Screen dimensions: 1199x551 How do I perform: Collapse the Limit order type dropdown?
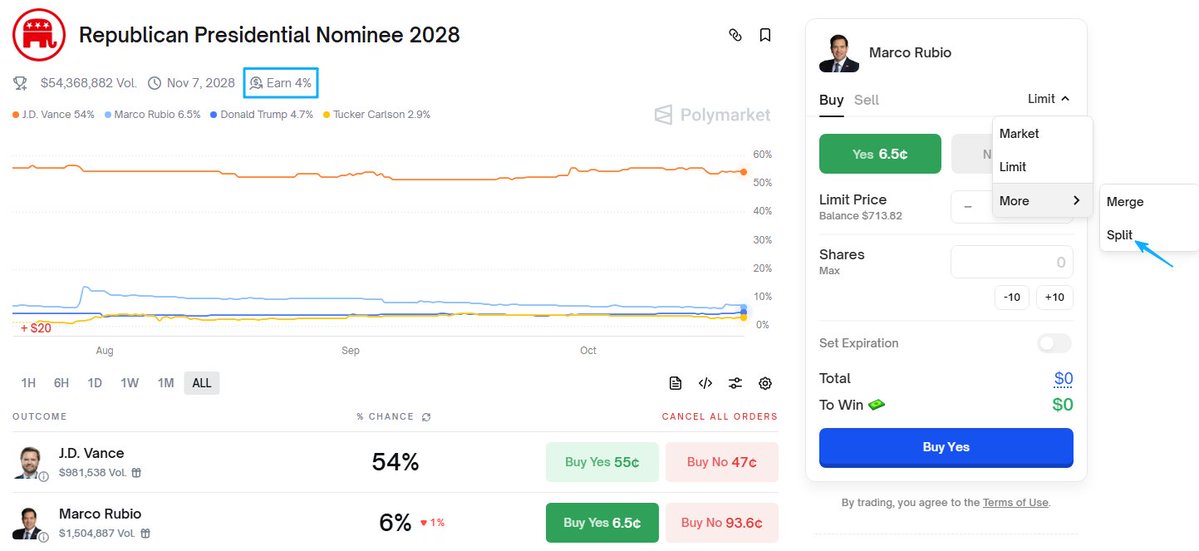(x=1048, y=99)
